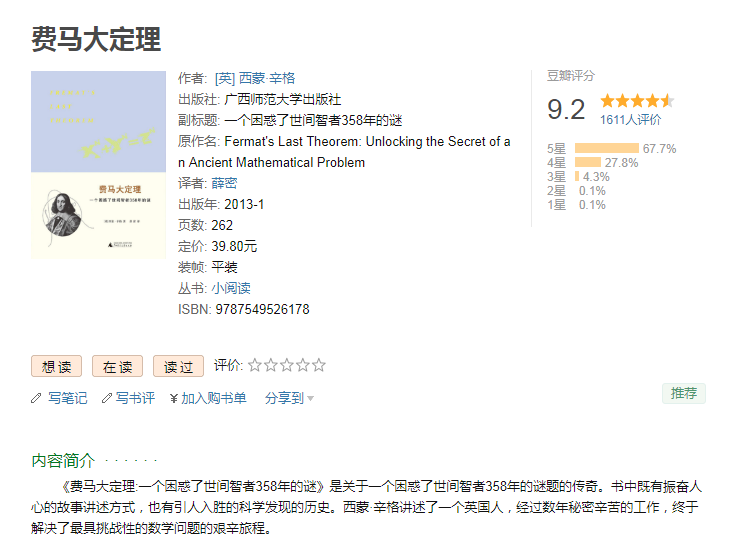
Task: Mark the book as 在读
Action: pos(117,367)
